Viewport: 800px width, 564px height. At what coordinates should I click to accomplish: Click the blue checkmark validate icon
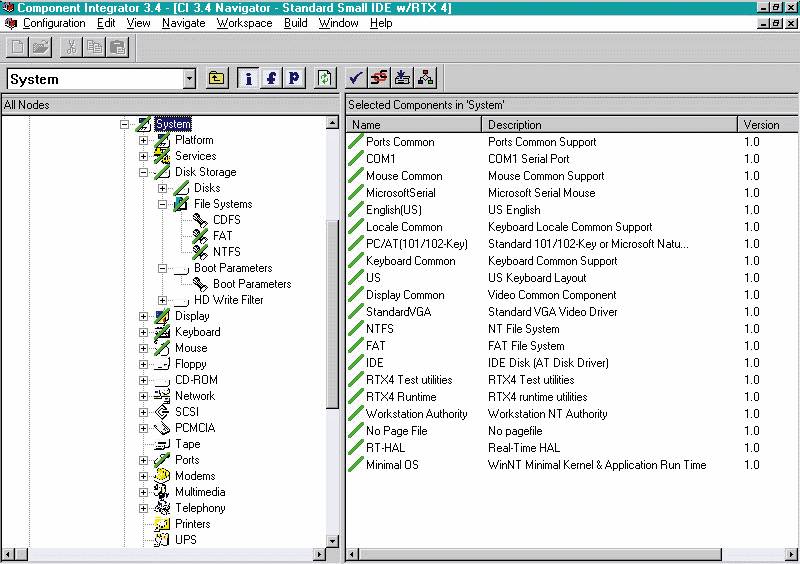pos(356,78)
